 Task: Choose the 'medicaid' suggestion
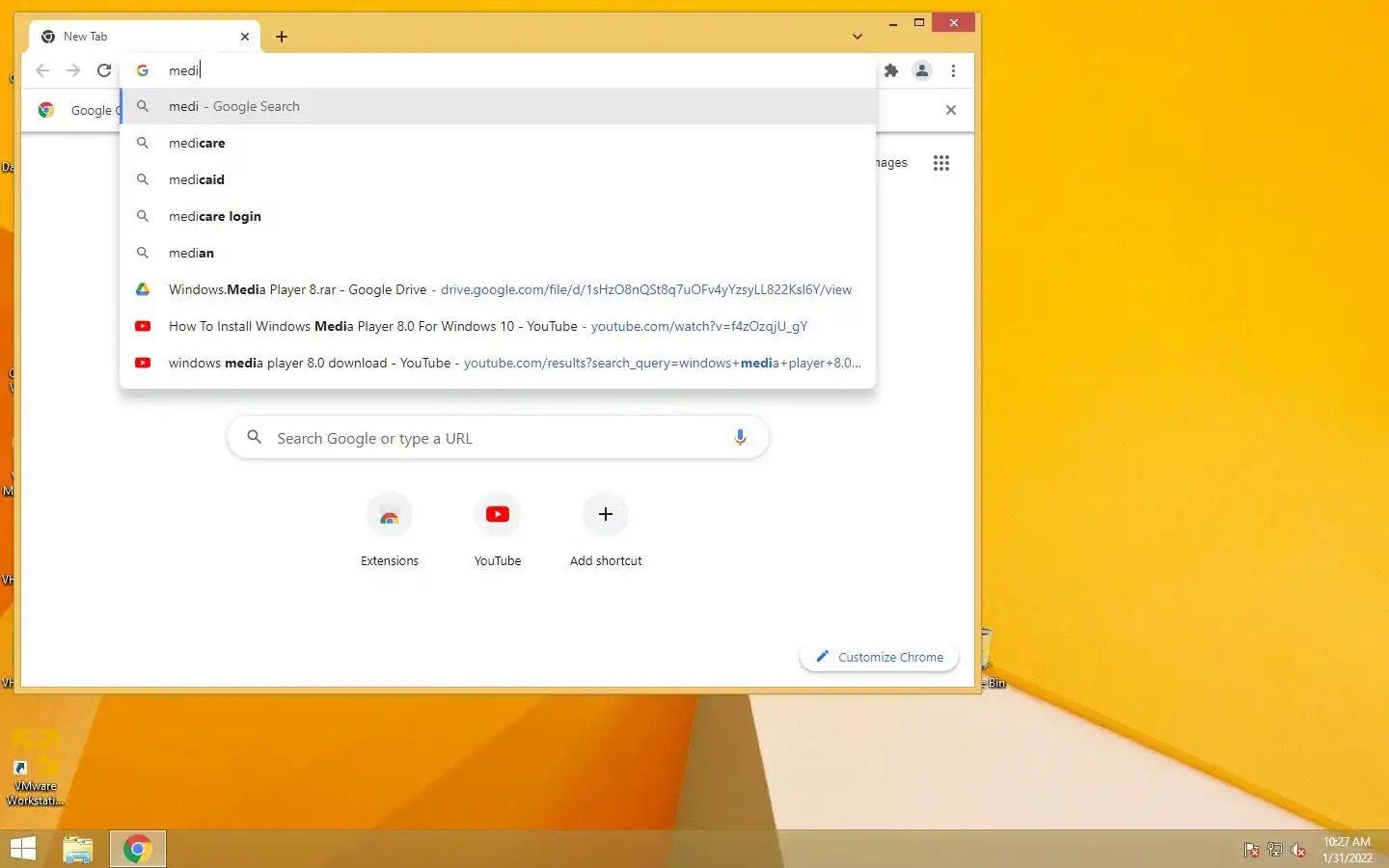click(498, 179)
